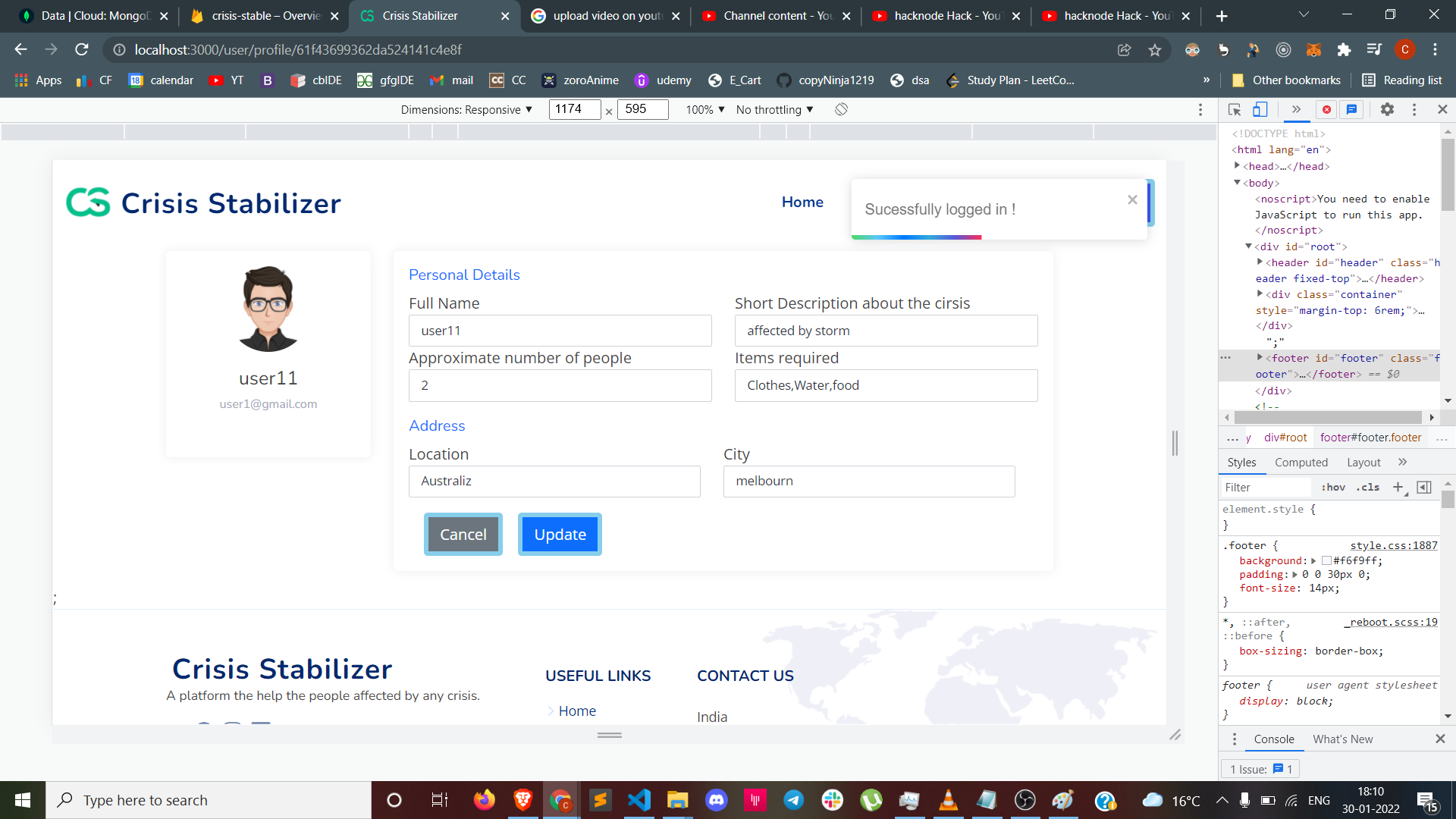Screen dimensions: 1456x819
Task: Toggle the .cls class editor
Action: tap(1368, 488)
